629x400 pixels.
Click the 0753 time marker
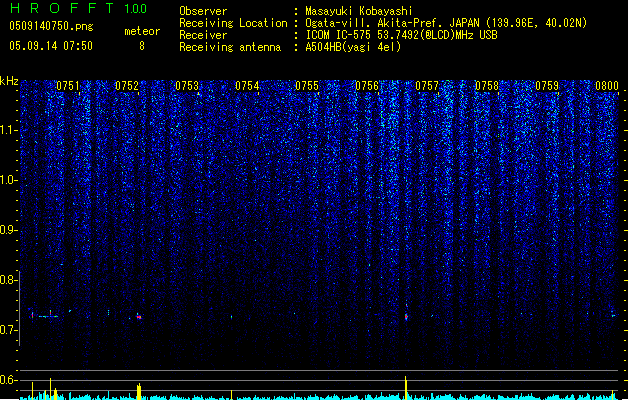[187, 86]
